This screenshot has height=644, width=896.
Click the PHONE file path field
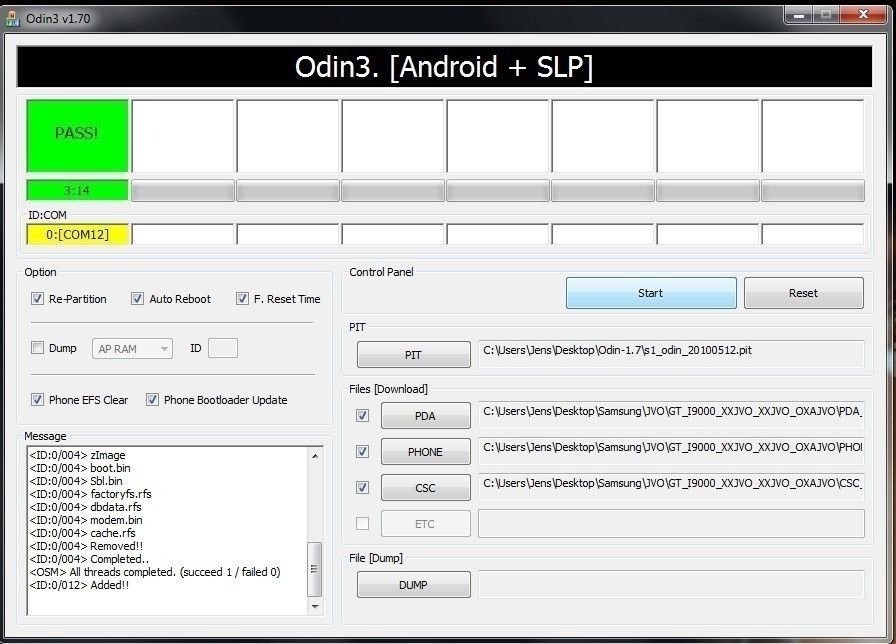[671, 451]
